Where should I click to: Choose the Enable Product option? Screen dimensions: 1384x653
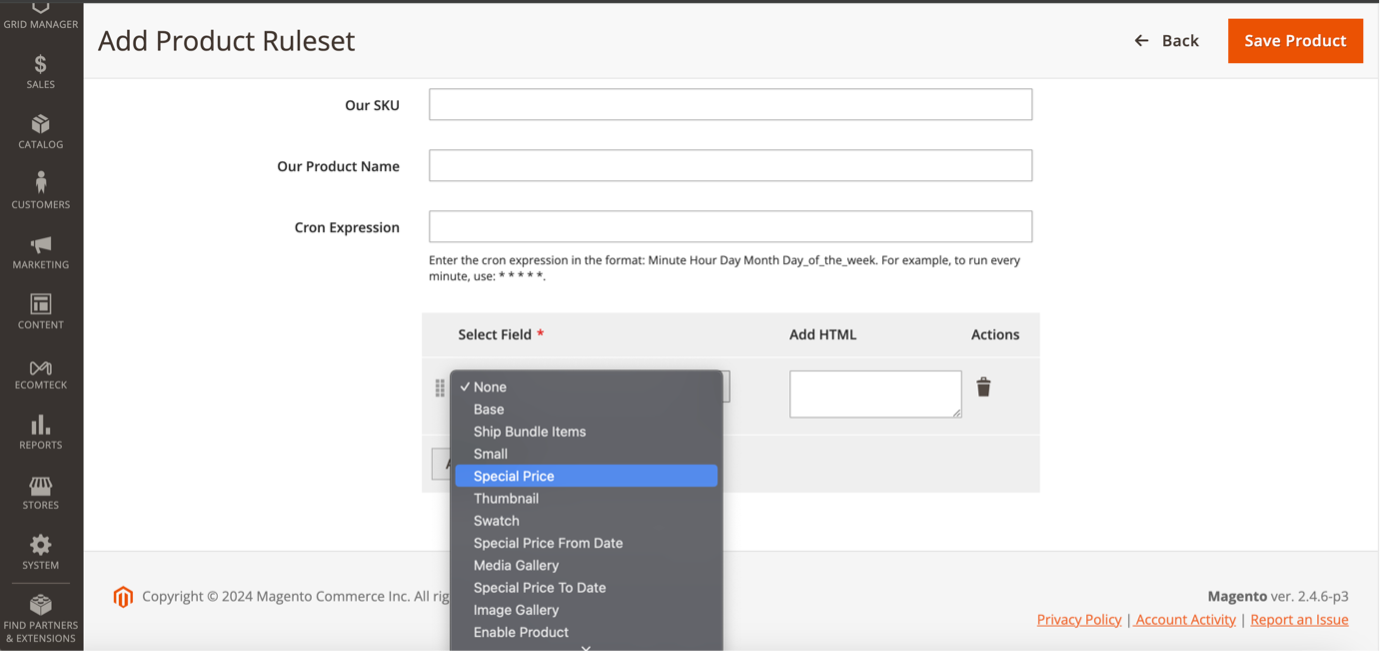(586, 632)
